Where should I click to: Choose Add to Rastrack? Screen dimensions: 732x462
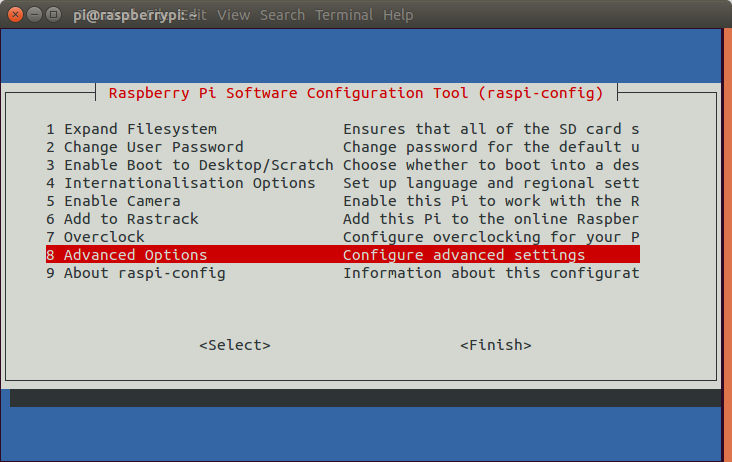[x=130, y=219]
